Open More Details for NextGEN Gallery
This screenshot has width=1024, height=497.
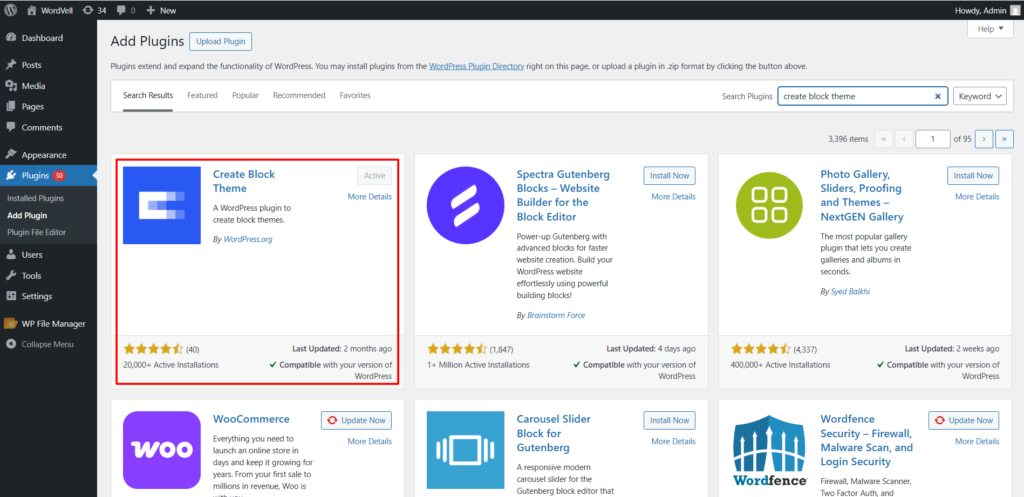[x=977, y=197]
